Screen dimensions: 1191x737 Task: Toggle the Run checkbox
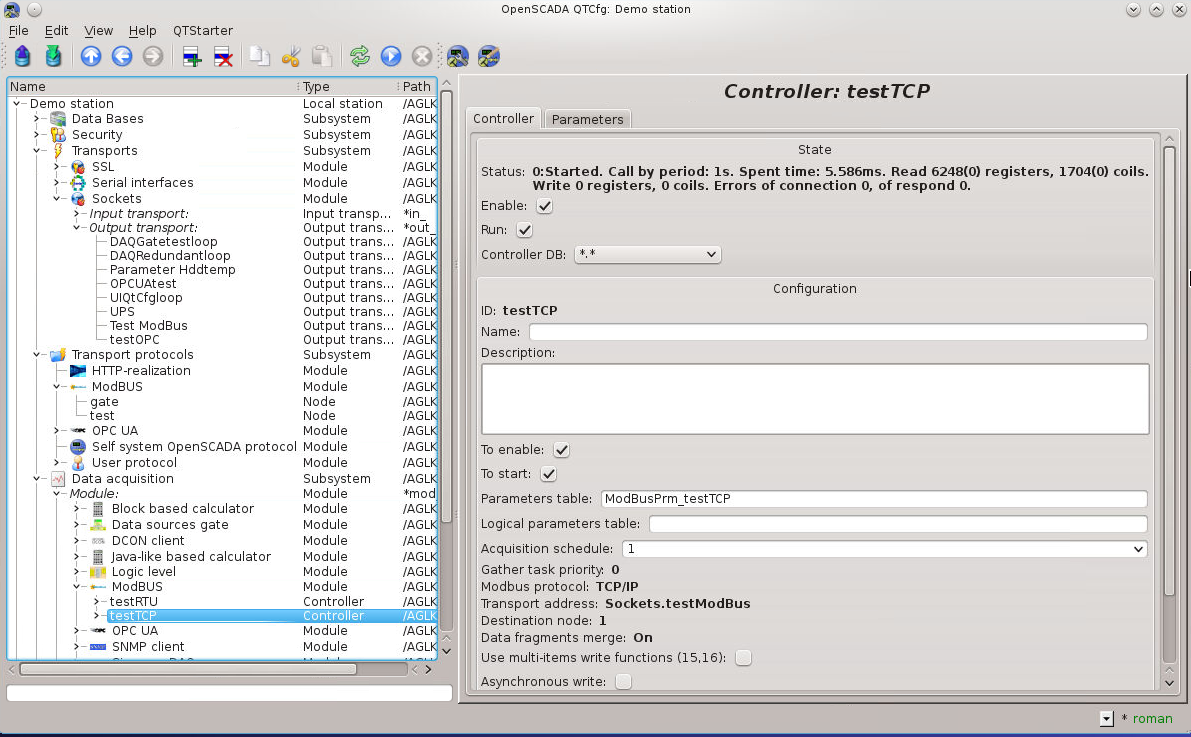pyautogui.click(x=525, y=230)
